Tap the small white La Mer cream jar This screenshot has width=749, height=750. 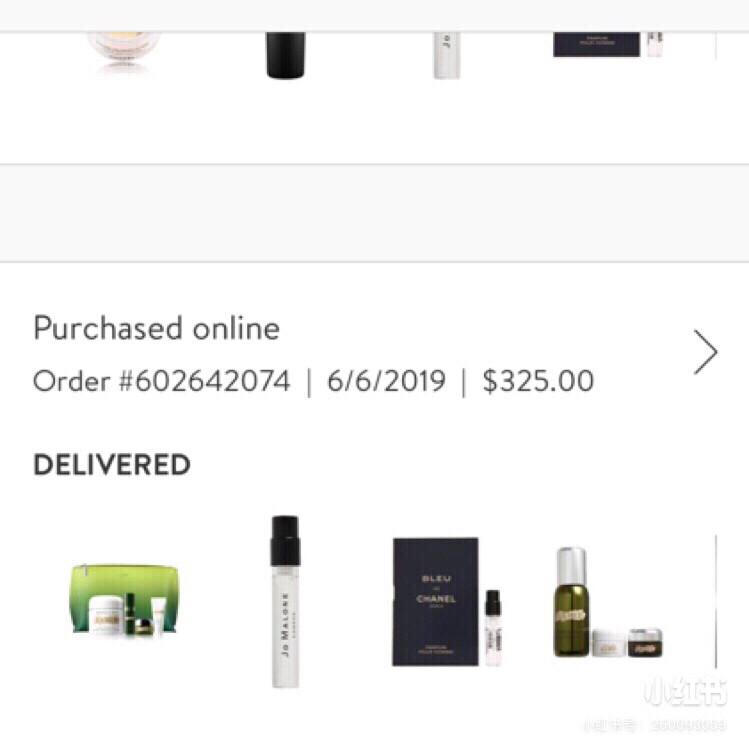(x=609, y=643)
